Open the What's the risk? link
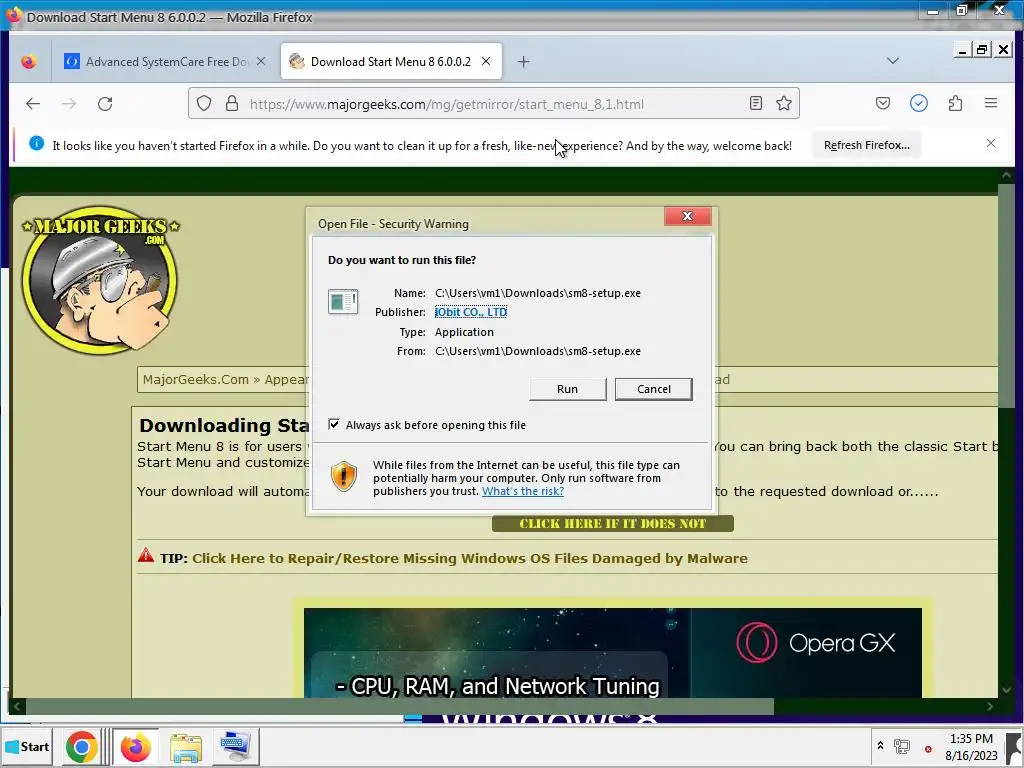Image resolution: width=1024 pixels, height=768 pixels. pyautogui.click(x=522, y=491)
